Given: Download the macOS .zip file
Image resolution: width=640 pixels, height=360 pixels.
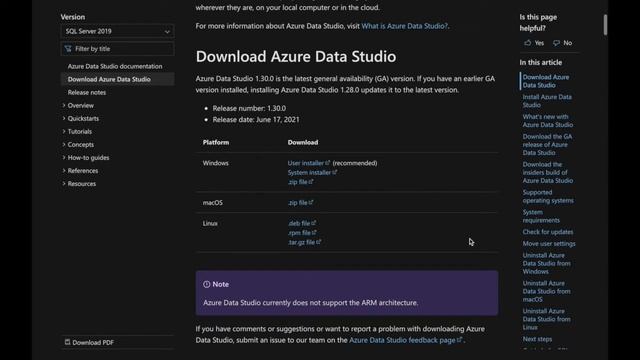Looking at the screenshot, I should 300,202.
